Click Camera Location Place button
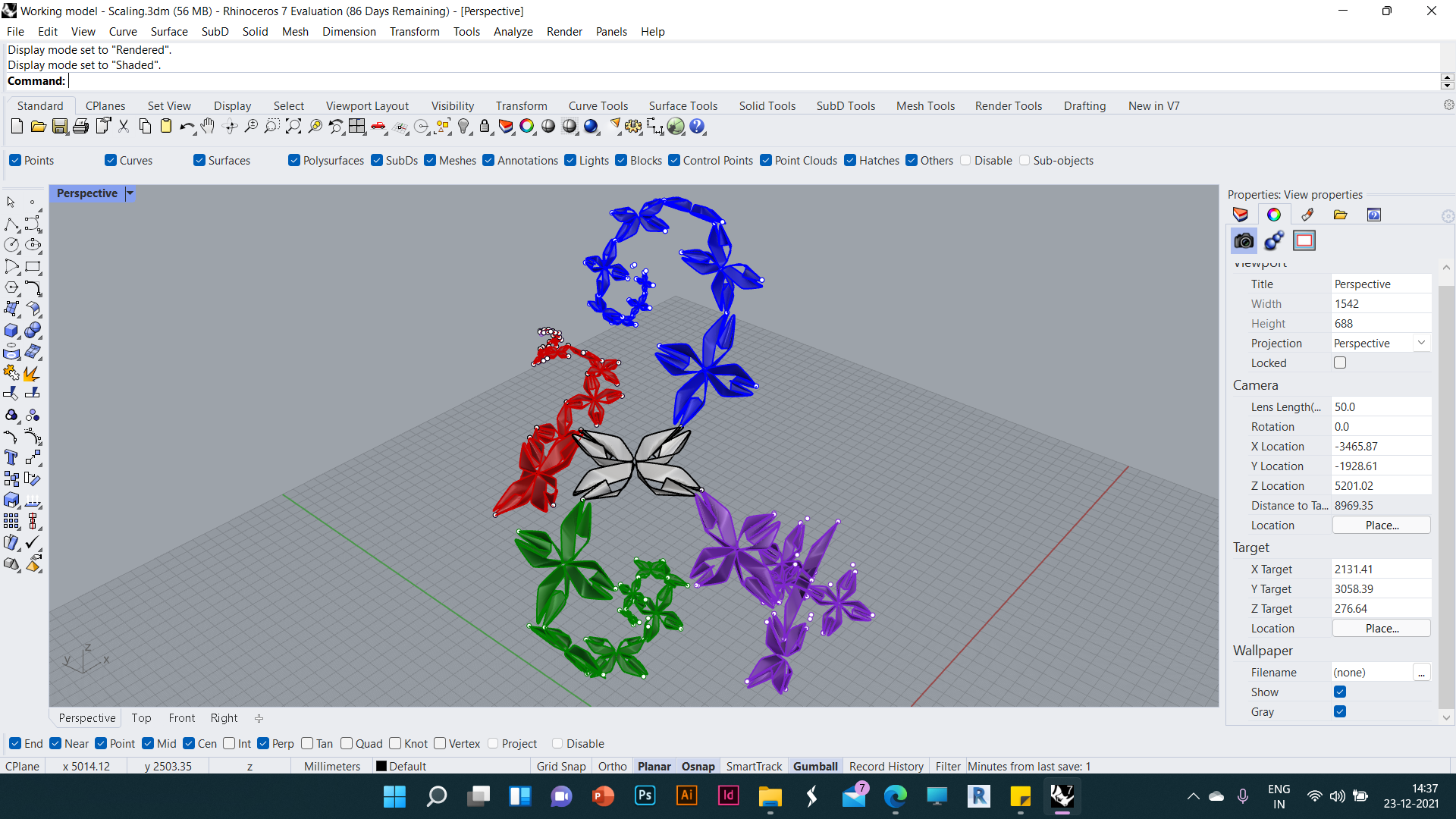 pos(1381,525)
